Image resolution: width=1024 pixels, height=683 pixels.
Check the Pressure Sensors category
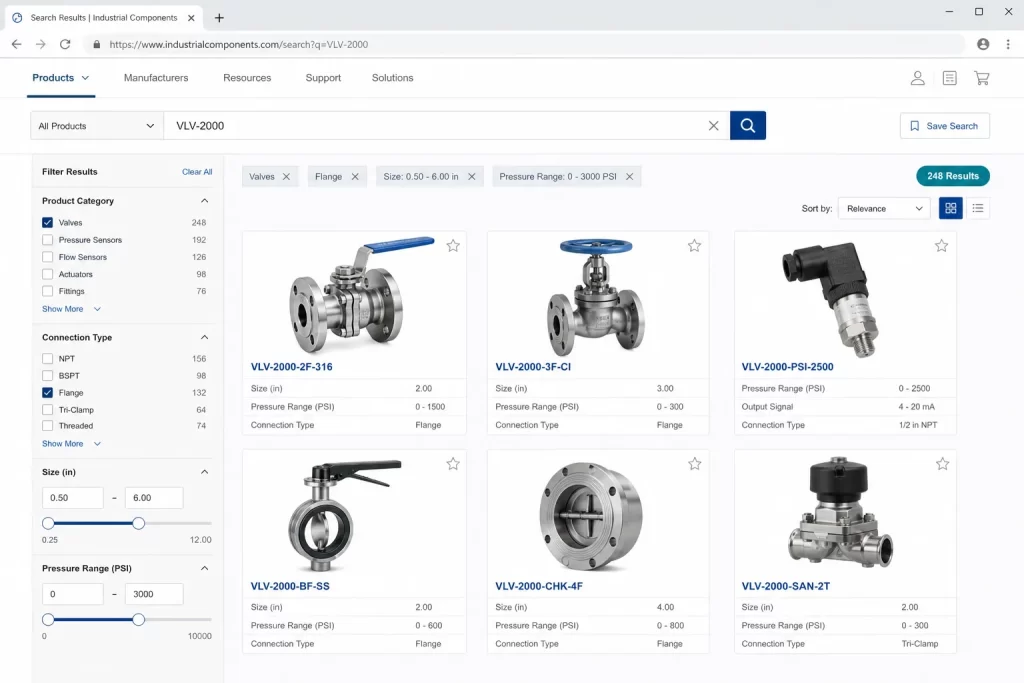tap(48, 240)
